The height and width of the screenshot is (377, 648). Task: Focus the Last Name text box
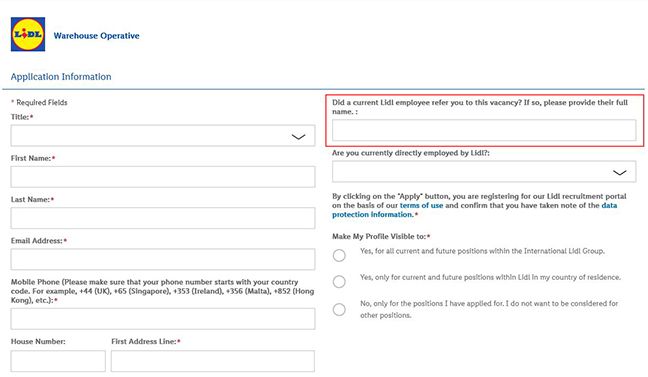163,218
